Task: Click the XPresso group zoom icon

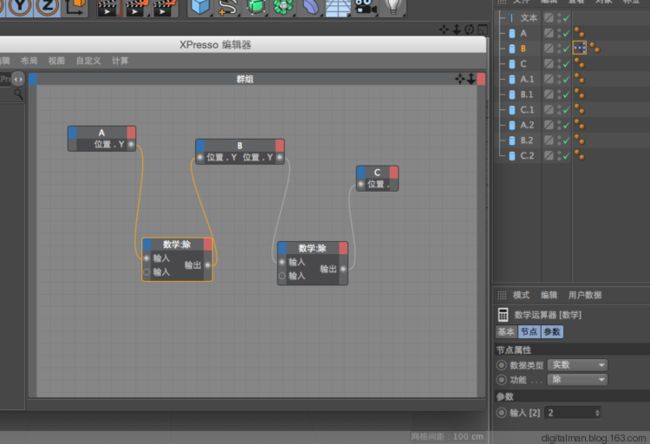Action: (x=471, y=79)
